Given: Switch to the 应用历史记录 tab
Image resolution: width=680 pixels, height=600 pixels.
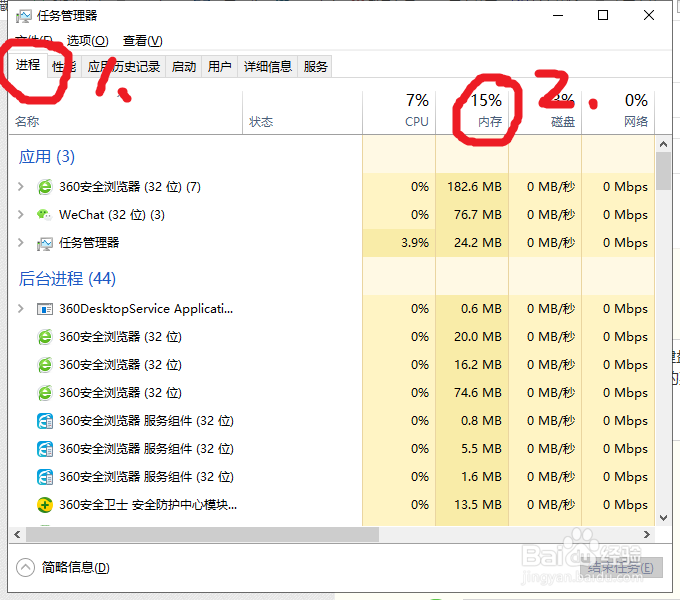Looking at the screenshot, I should [124, 66].
